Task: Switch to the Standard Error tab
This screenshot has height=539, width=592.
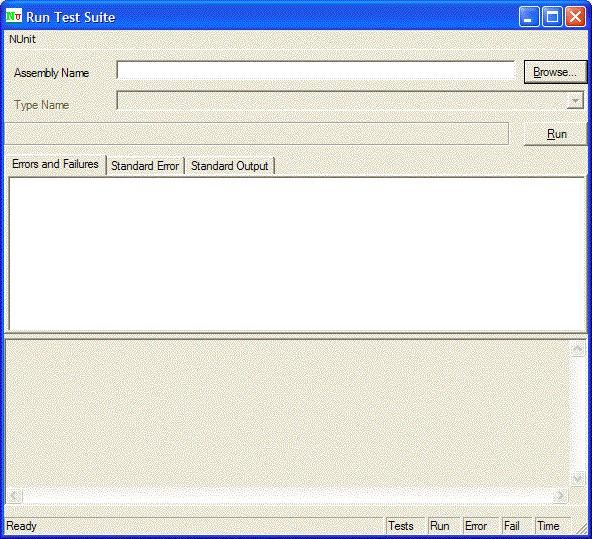Action: click(x=145, y=166)
